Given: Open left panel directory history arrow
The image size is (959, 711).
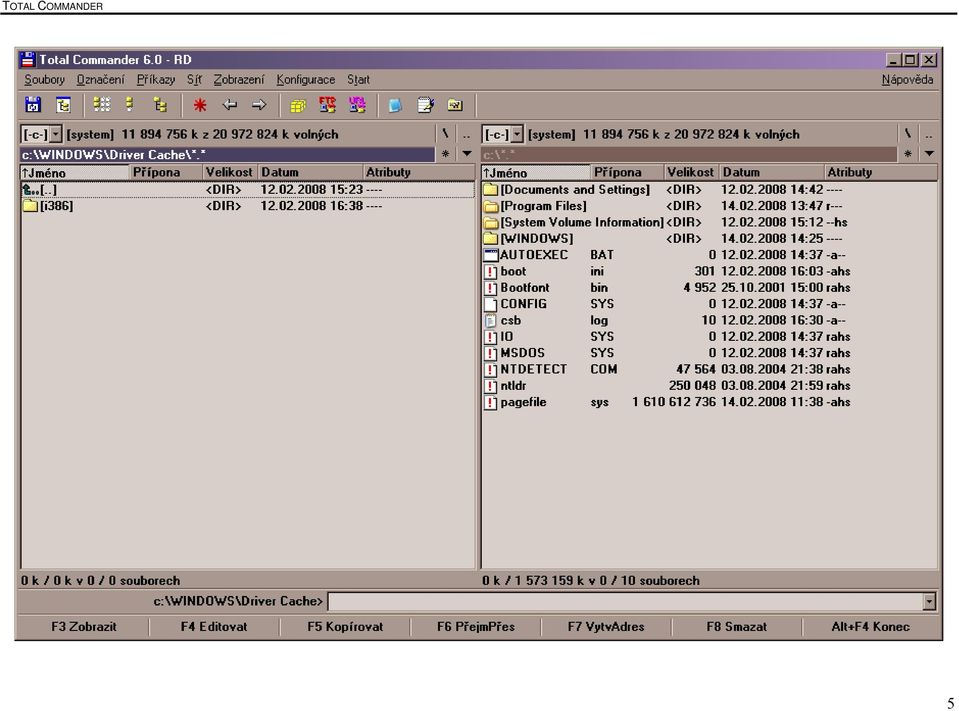Looking at the screenshot, I should (x=467, y=153).
